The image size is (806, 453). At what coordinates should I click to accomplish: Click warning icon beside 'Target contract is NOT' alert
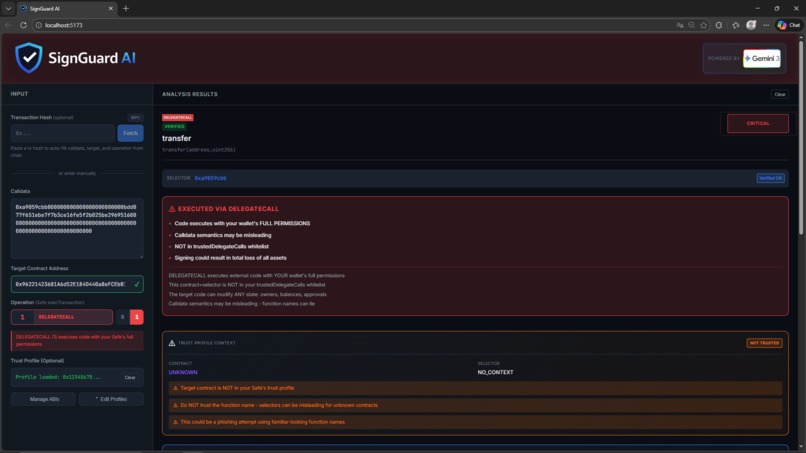175,388
